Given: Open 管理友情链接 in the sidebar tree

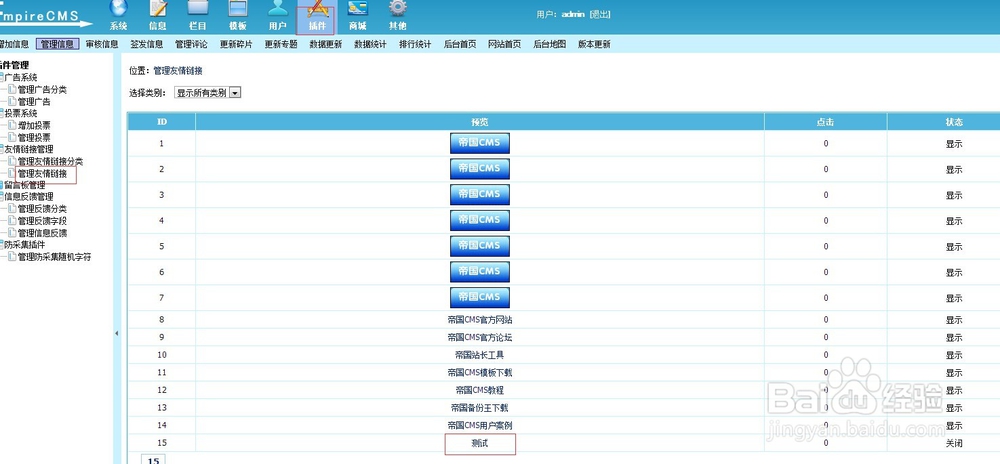Looking at the screenshot, I should (42, 173).
